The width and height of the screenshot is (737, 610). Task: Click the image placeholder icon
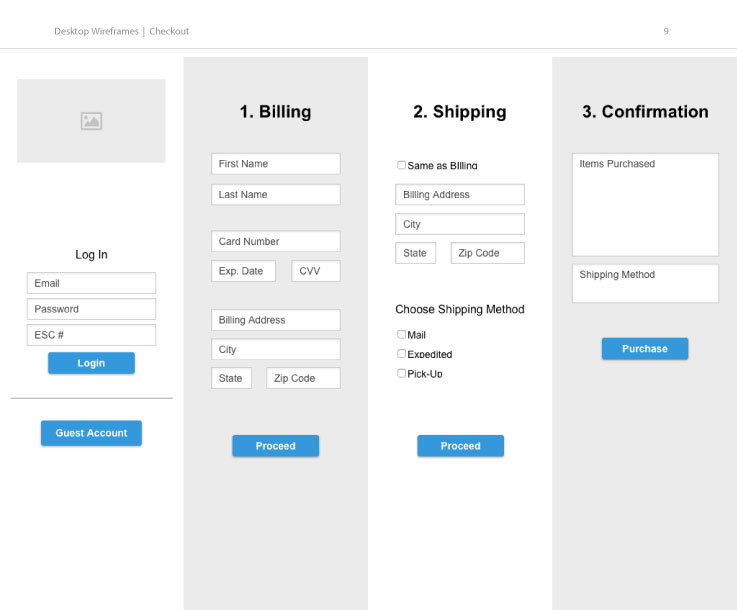click(91, 121)
